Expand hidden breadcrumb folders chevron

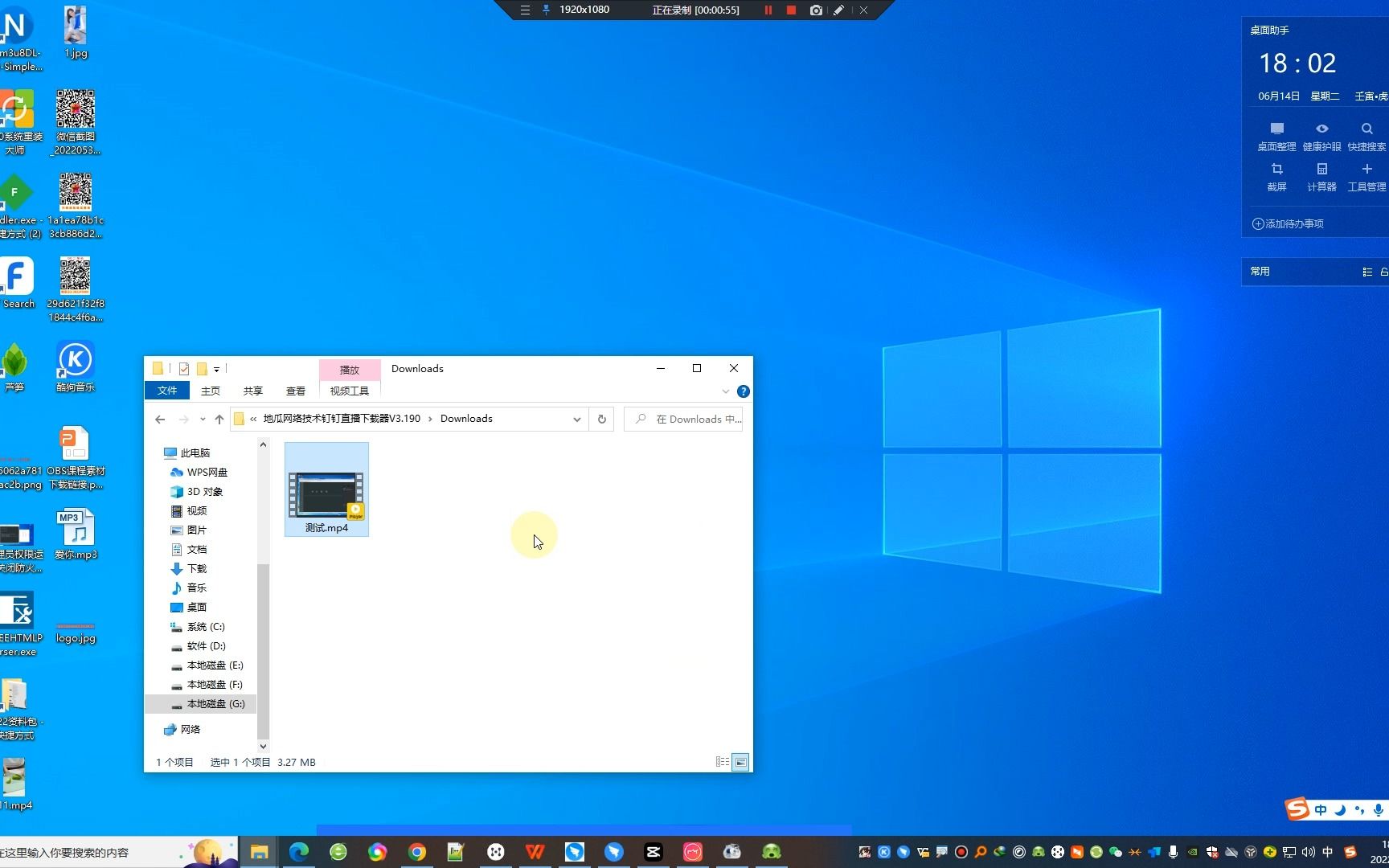click(x=253, y=419)
